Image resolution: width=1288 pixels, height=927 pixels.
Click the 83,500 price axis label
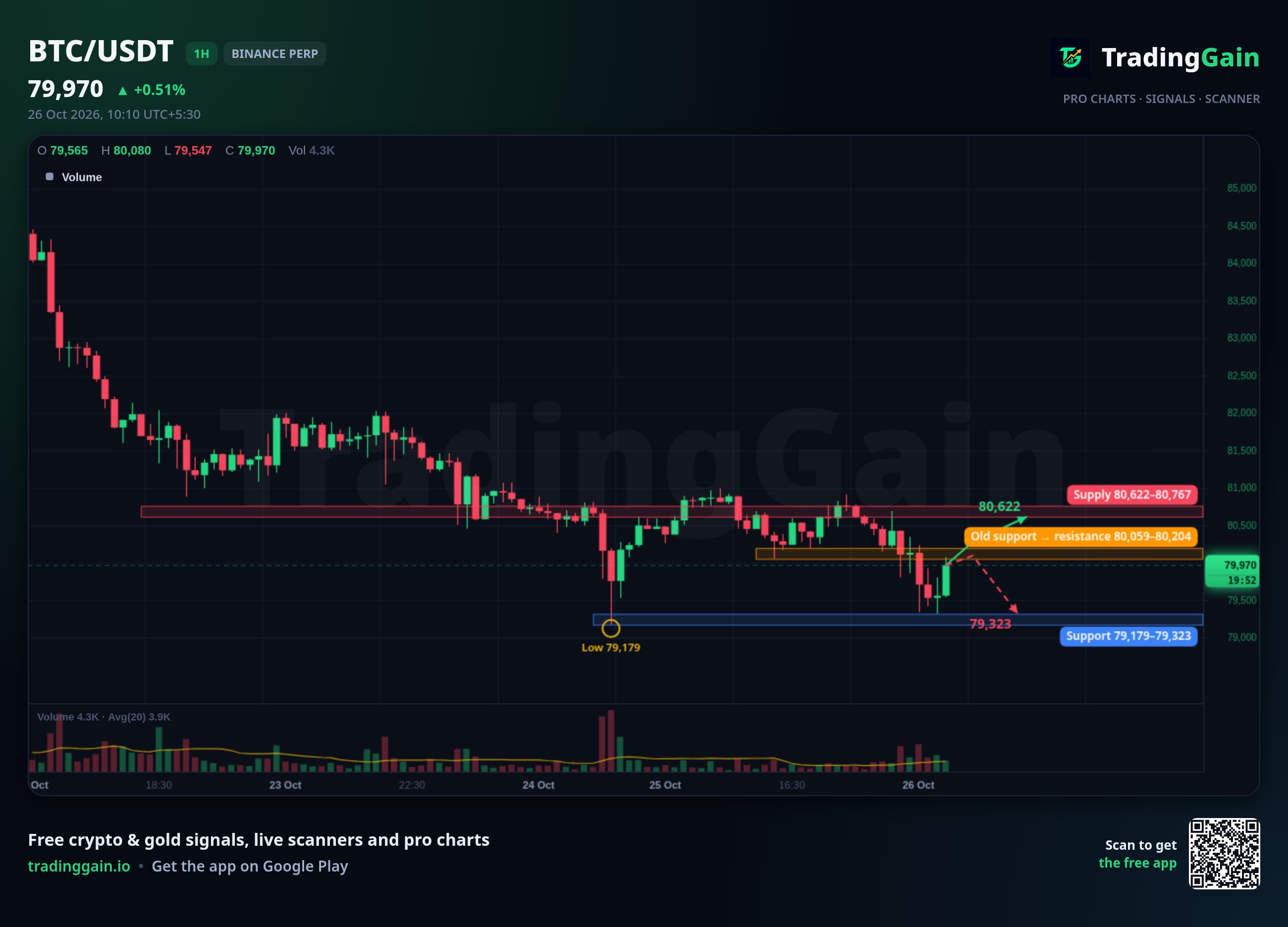coord(1241,300)
